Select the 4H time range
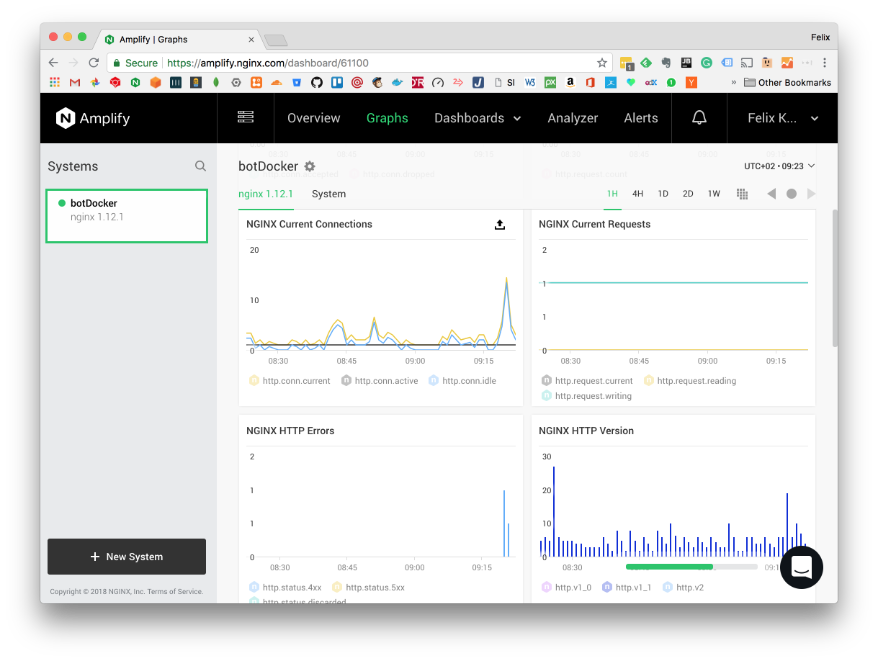This screenshot has width=878, height=661. 637,194
